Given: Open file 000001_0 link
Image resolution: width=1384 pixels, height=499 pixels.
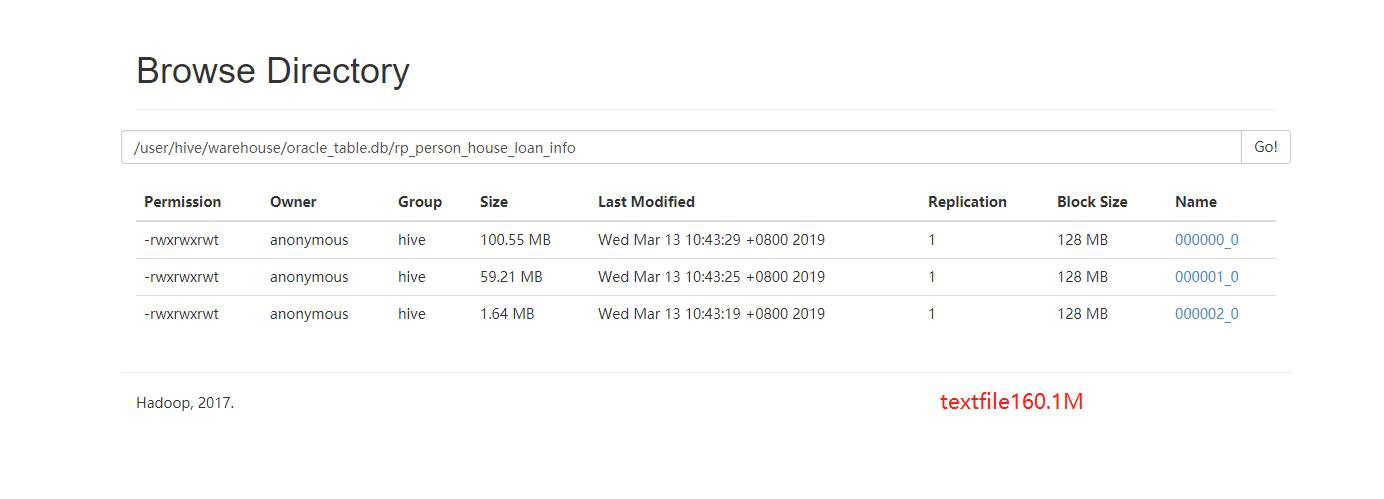Looking at the screenshot, I should pos(1206,277).
